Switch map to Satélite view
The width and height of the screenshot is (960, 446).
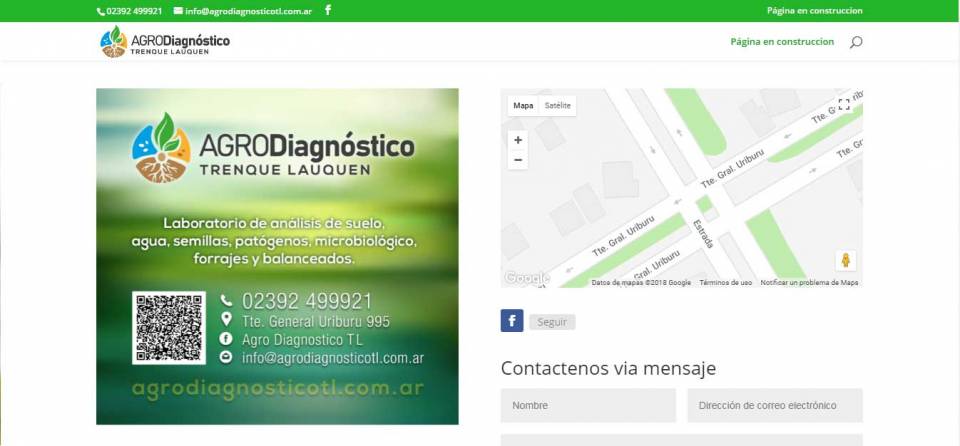(557, 105)
